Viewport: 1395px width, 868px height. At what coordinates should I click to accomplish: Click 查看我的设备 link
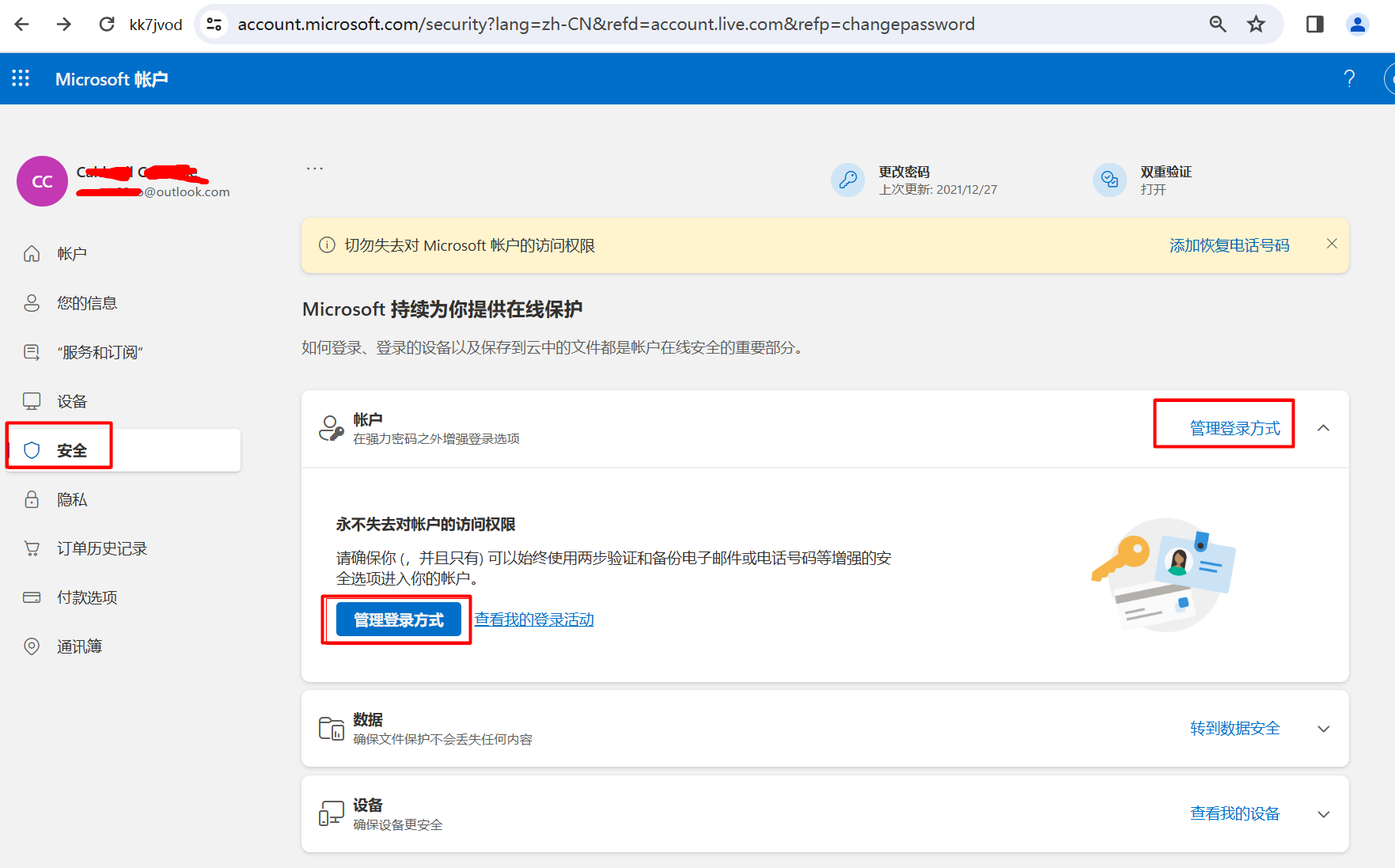point(1234,813)
